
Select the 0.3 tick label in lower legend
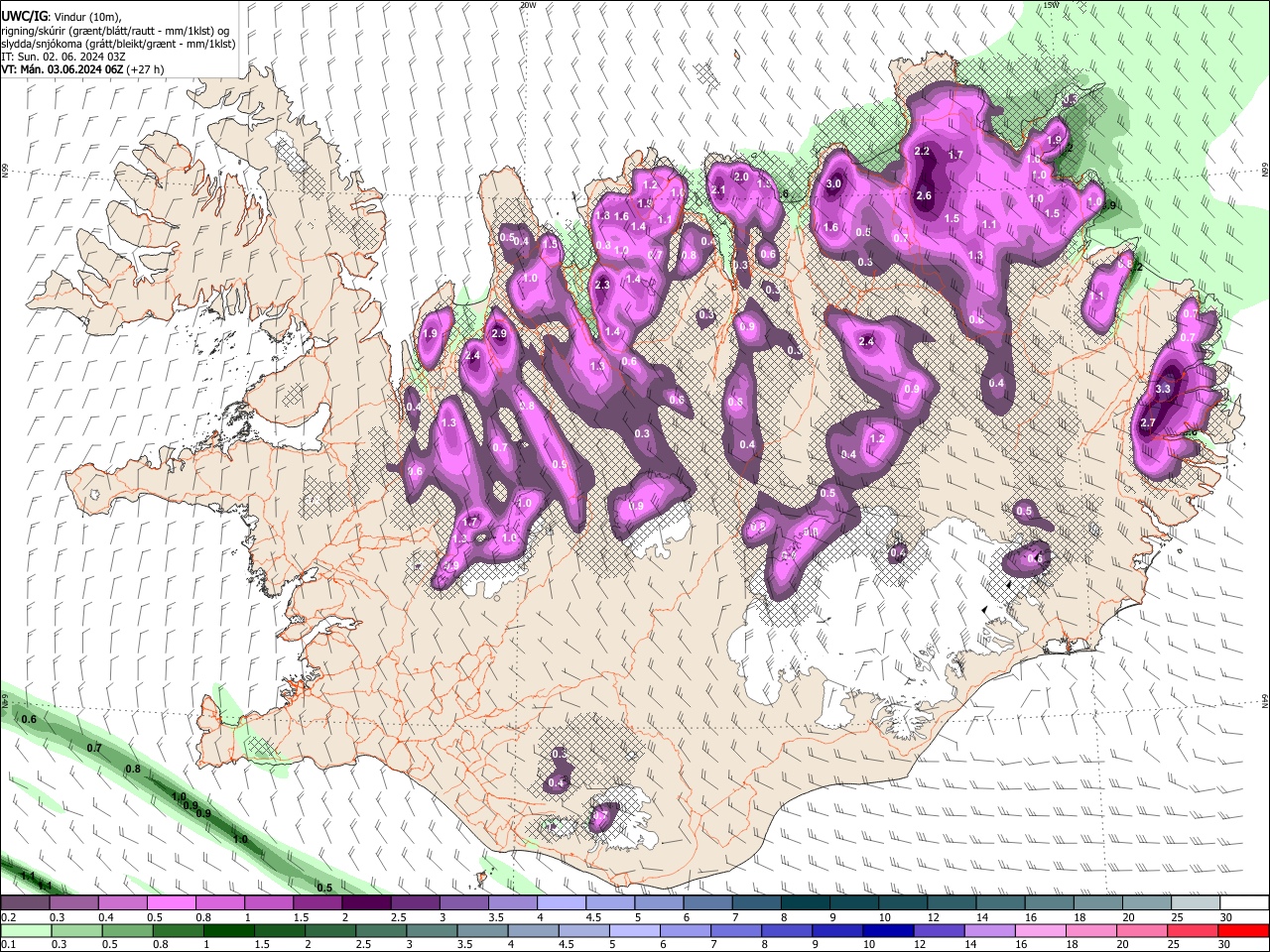click(x=59, y=944)
